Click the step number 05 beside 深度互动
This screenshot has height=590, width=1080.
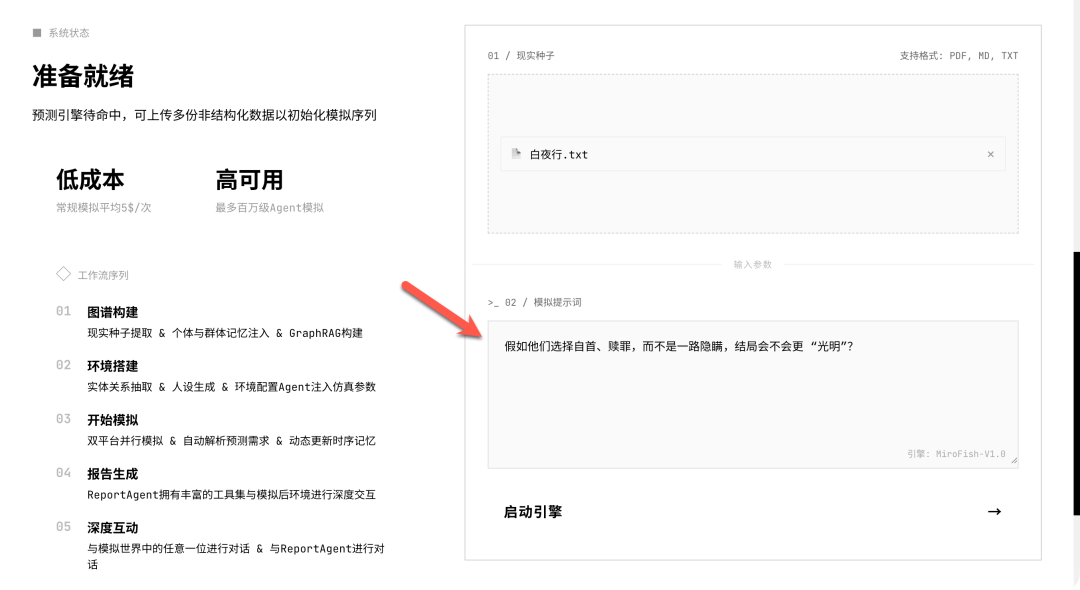click(x=63, y=527)
